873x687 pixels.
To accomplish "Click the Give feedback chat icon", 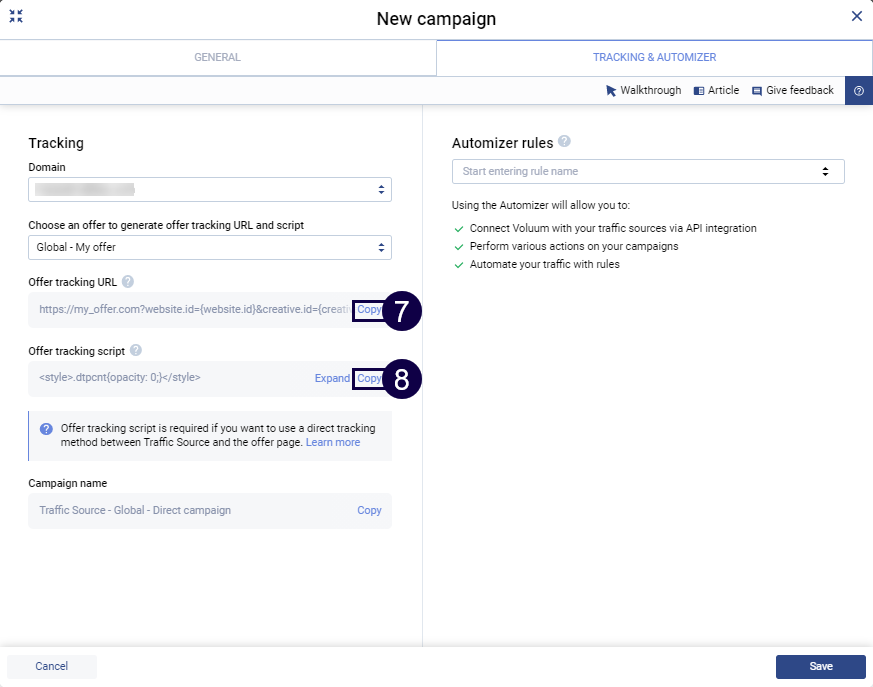I will [757, 91].
